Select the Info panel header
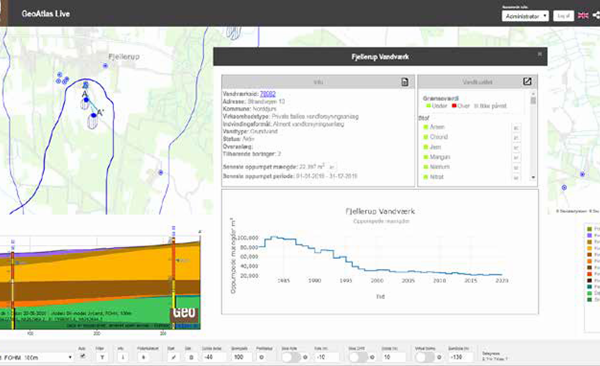The image size is (600, 366). pyautogui.click(x=318, y=82)
